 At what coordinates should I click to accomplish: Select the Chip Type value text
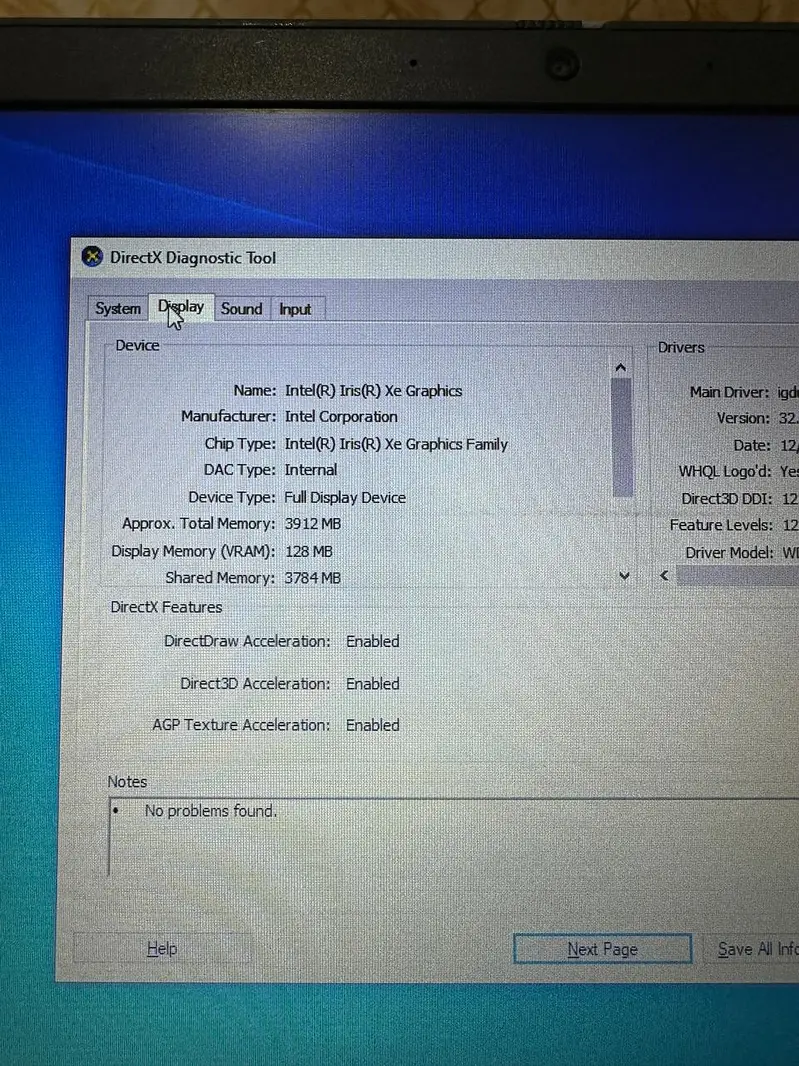(396, 444)
